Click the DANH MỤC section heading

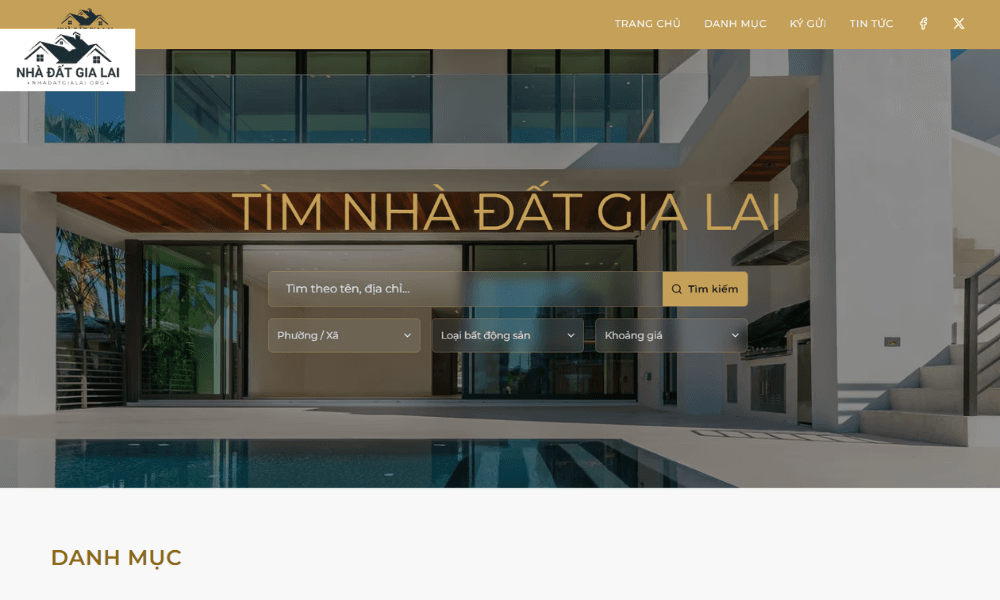117,558
